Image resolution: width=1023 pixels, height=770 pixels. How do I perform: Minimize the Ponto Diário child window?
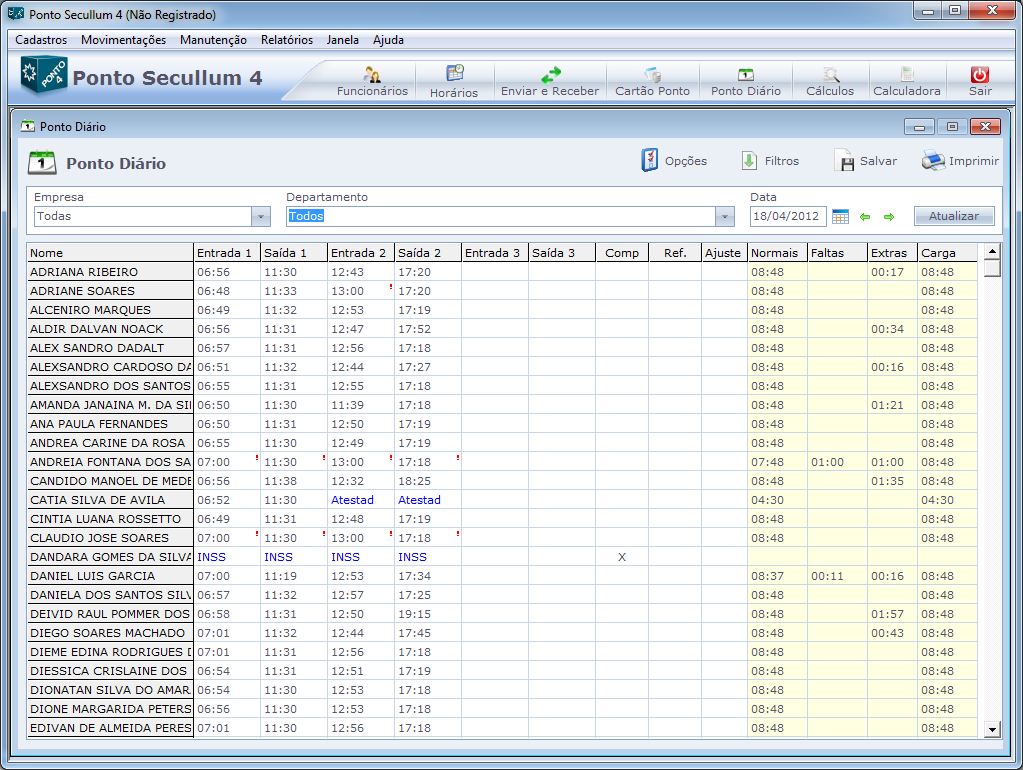[919, 127]
